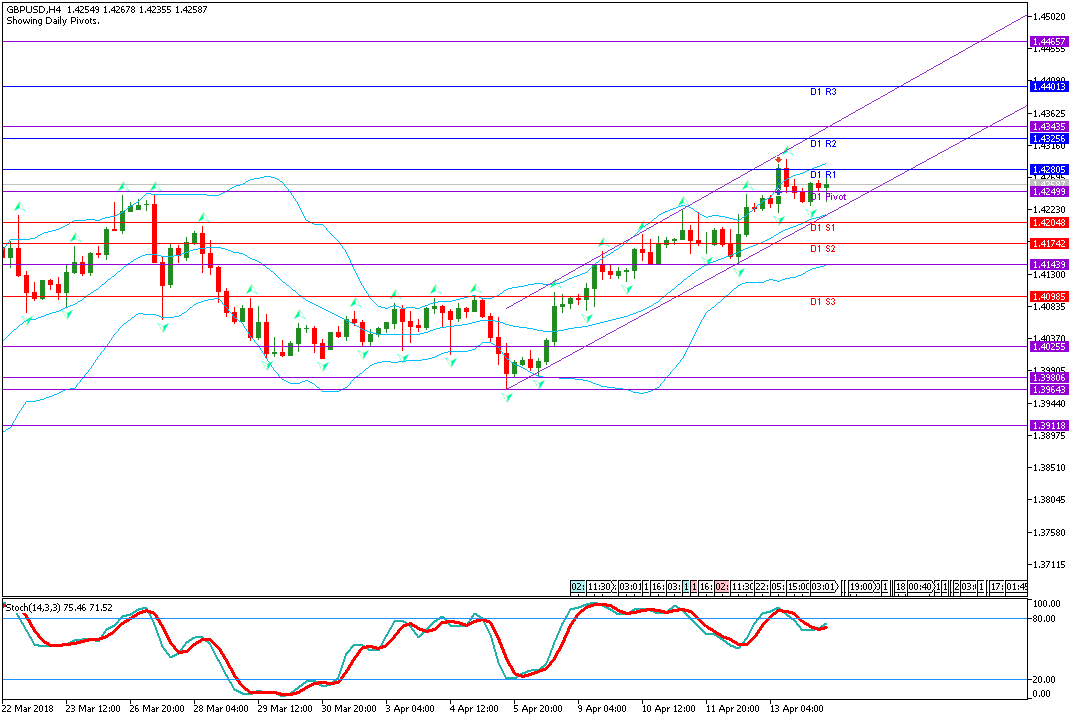Click the 15:00 session time marker

pyautogui.click(x=798, y=587)
